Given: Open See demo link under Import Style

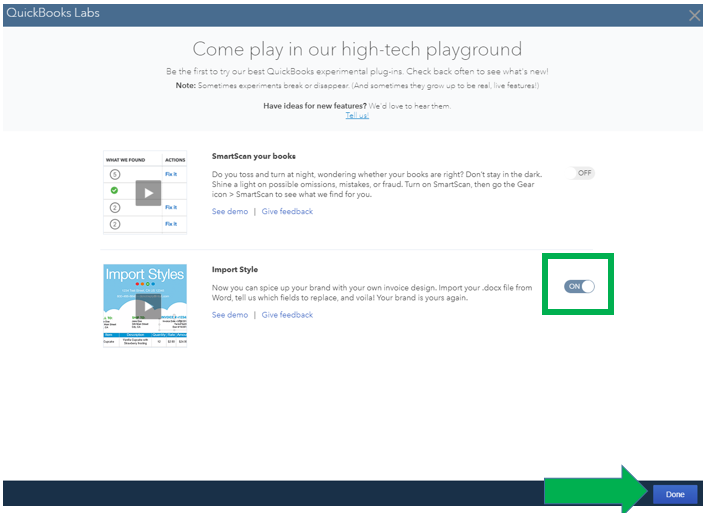Looking at the screenshot, I should click(x=230, y=315).
